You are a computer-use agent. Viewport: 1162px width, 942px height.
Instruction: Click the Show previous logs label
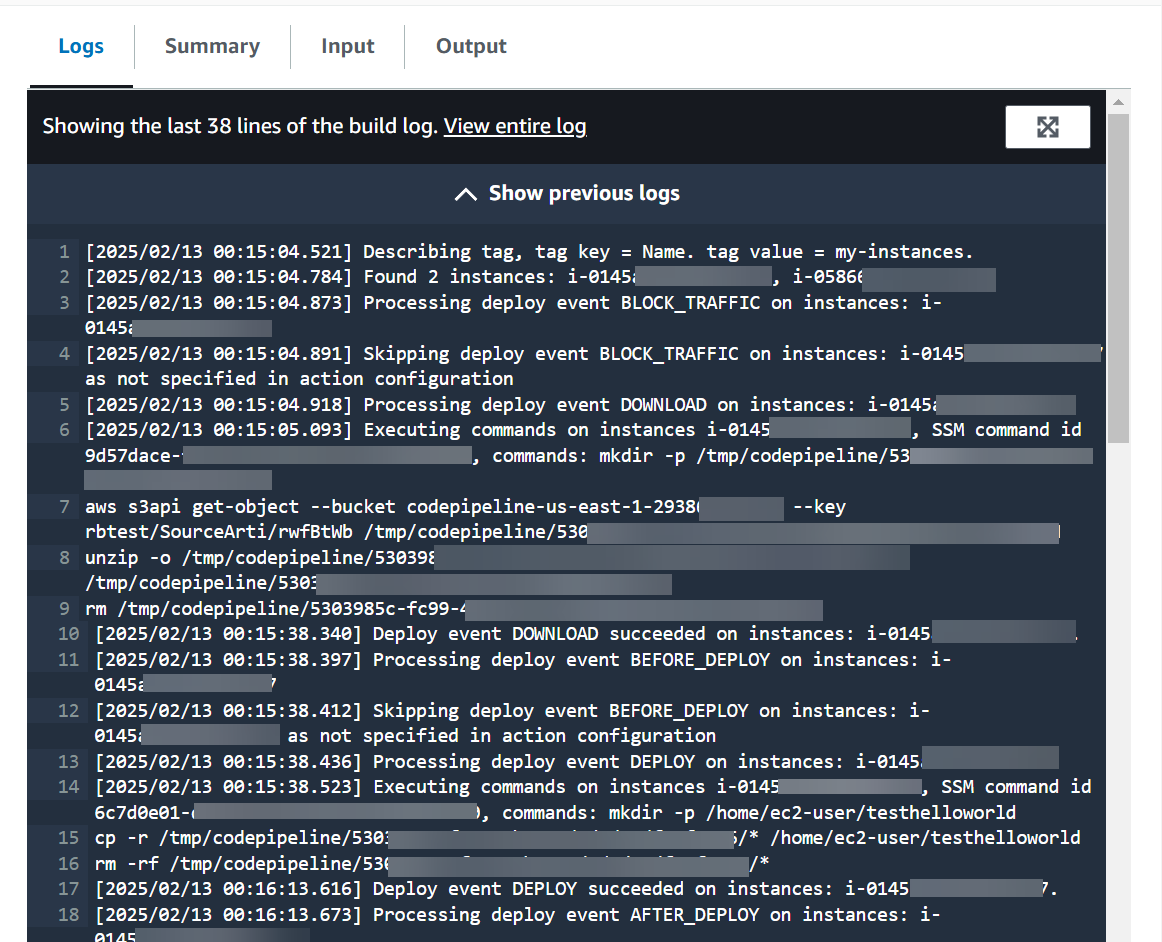pyautogui.click(x=584, y=193)
